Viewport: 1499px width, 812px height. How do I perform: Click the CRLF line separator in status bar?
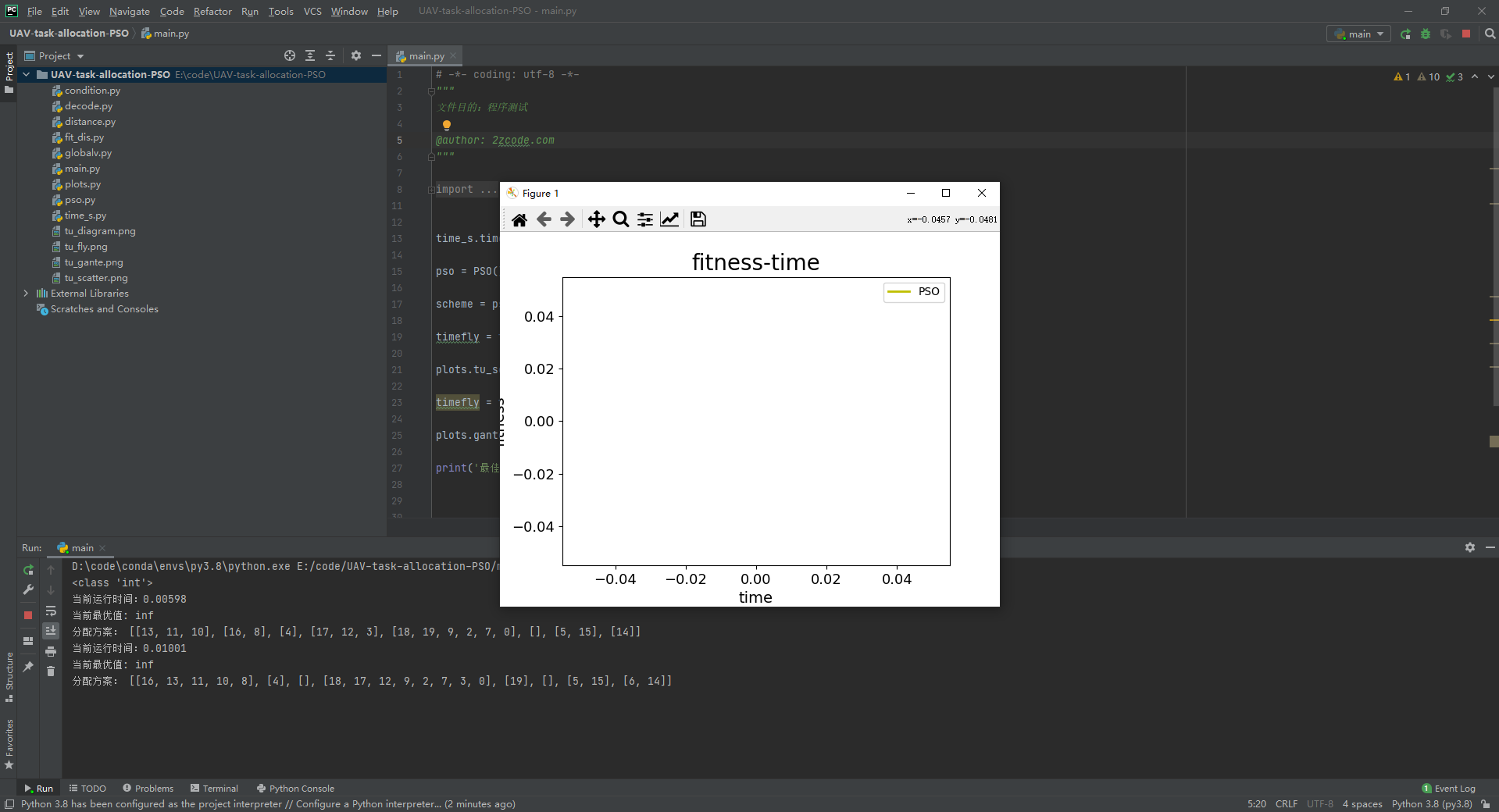click(x=1286, y=803)
